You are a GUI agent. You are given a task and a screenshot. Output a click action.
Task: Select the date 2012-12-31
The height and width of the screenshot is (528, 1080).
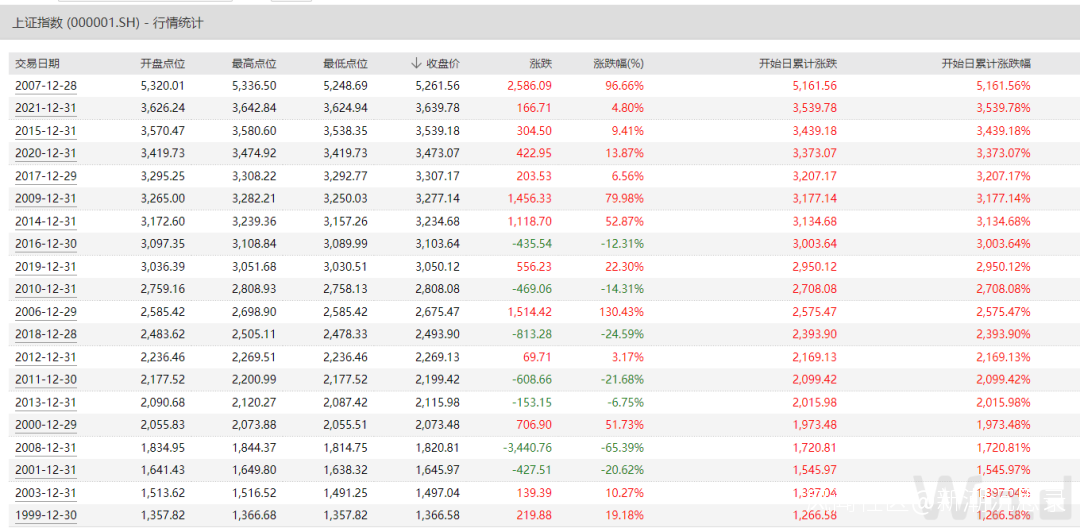click(x=45, y=357)
